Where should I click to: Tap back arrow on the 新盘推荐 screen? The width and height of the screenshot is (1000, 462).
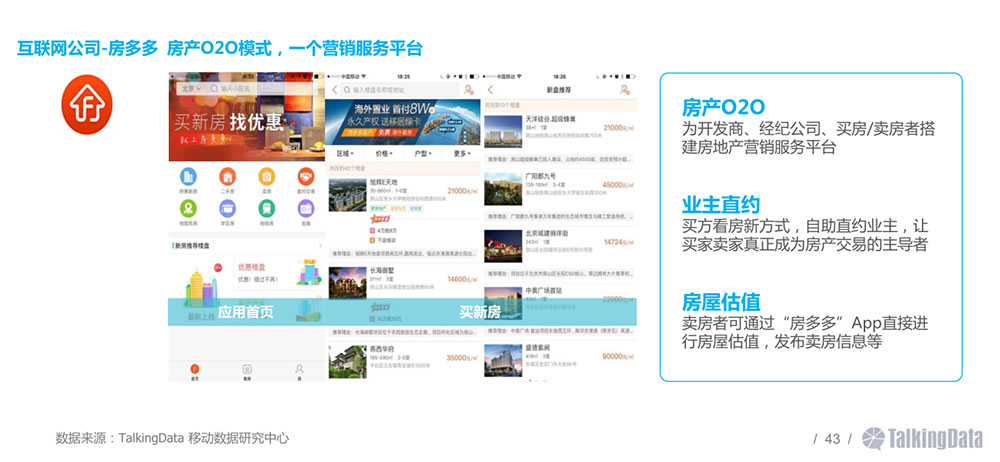tap(490, 90)
